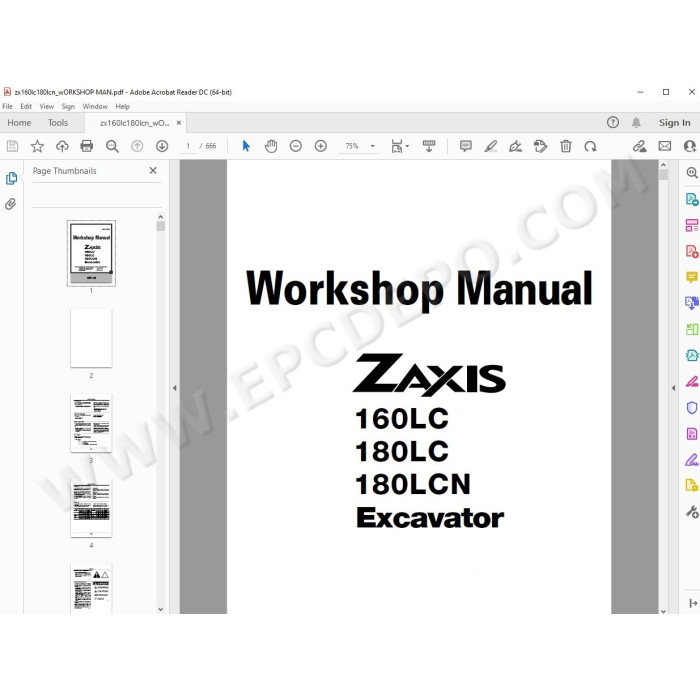Select page 2 blank thumbnail
This screenshot has width=700, height=700.
click(91, 338)
